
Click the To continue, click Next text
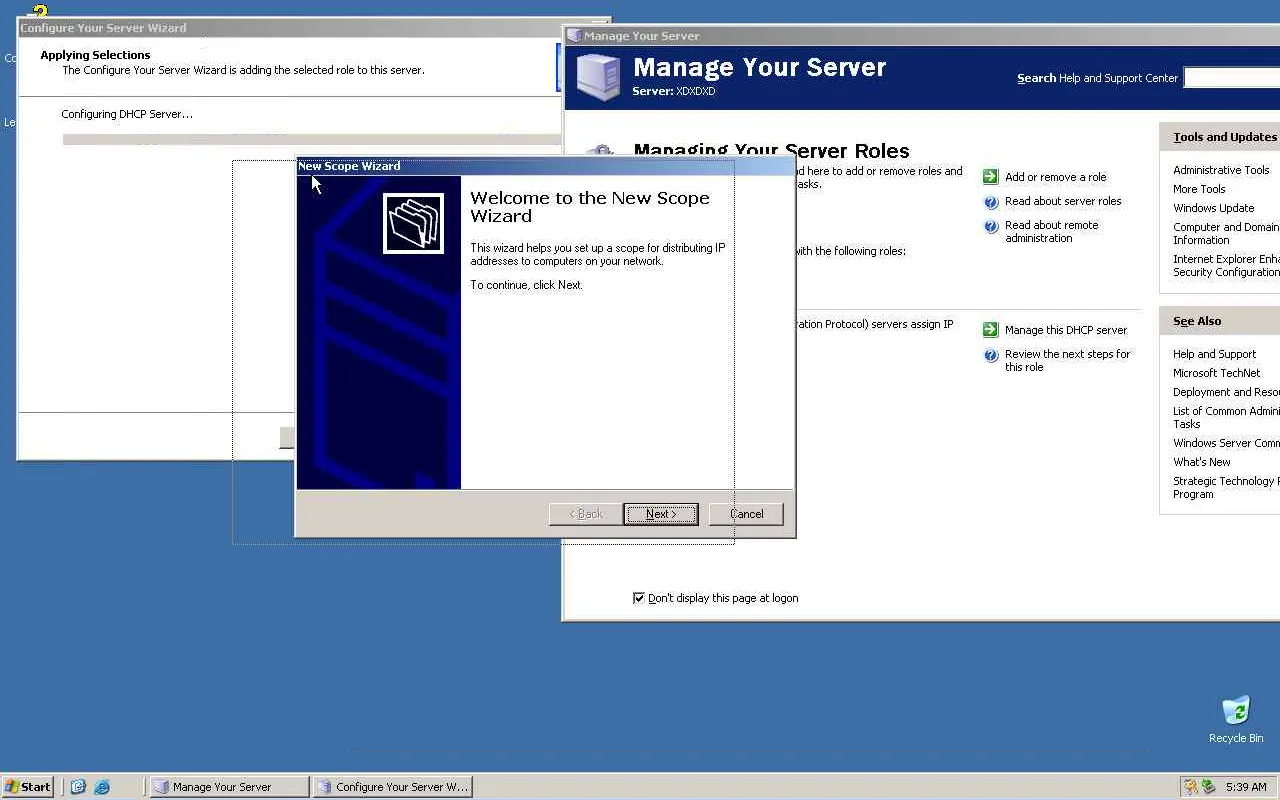(526, 285)
